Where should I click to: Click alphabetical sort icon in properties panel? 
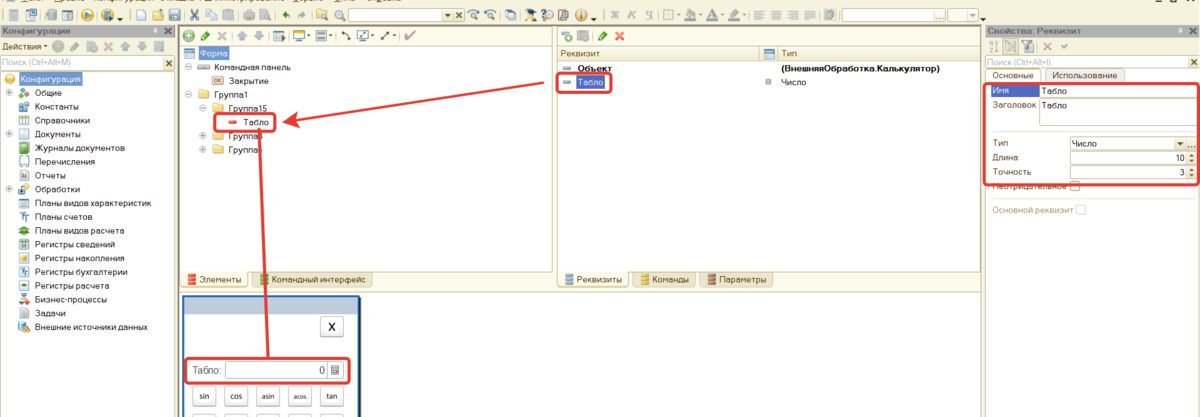(993, 47)
